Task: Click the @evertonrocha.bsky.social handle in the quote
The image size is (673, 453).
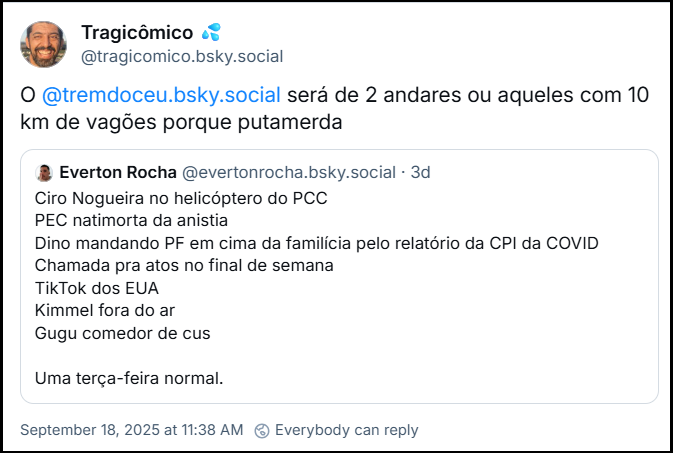Action: click(x=289, y=172)
